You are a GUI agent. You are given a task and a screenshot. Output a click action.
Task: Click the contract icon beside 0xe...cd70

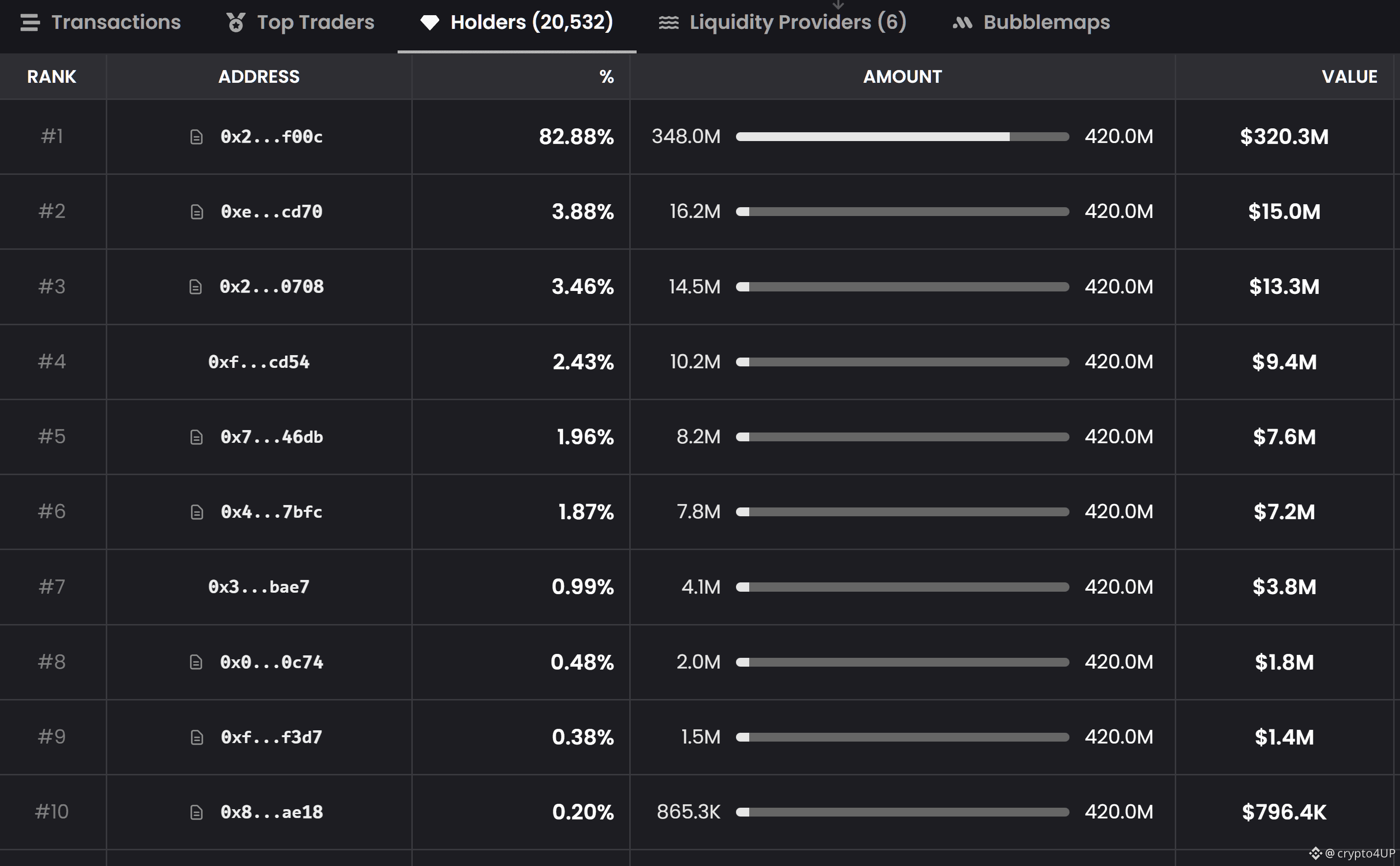196,212
